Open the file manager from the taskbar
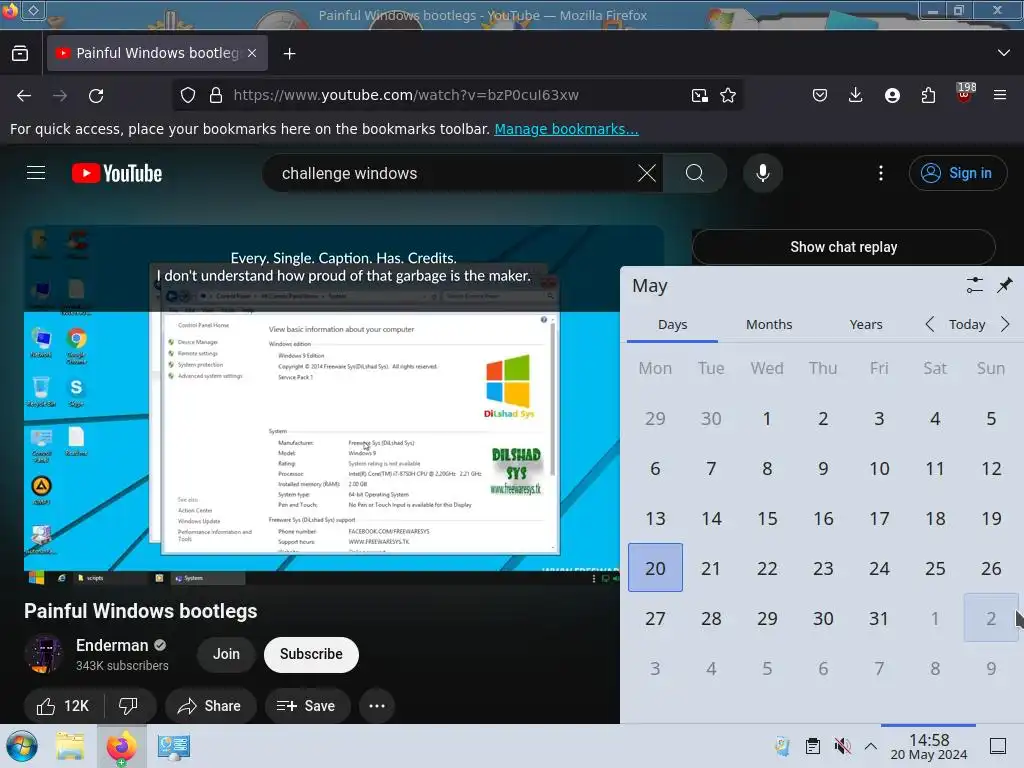 [70, 746]
